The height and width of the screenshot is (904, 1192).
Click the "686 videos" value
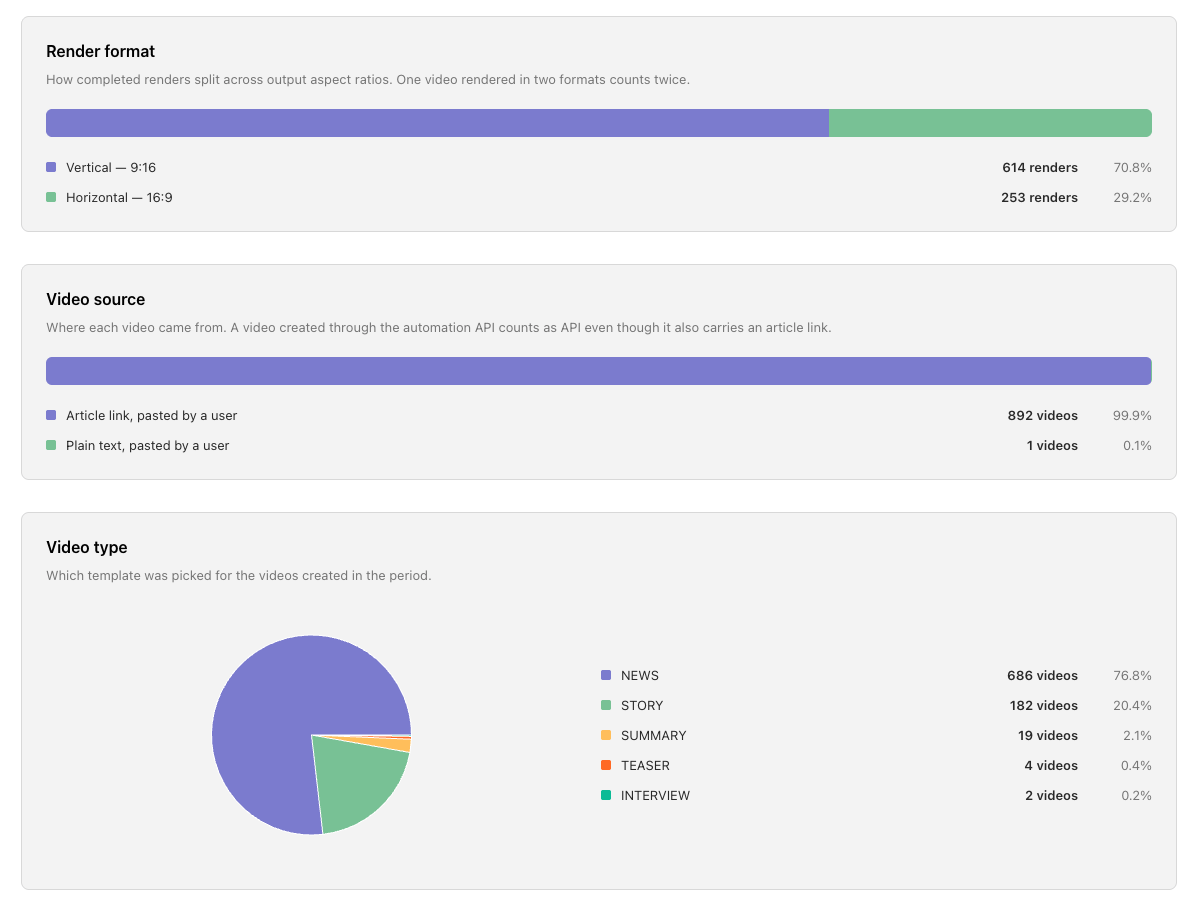(x=1042, y=676)
